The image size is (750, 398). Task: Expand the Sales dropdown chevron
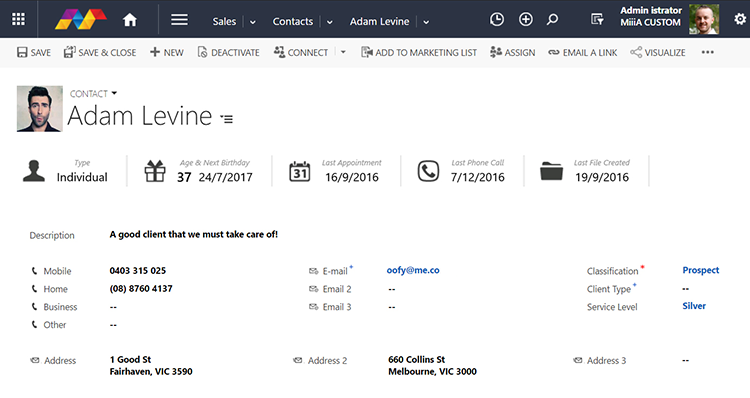tap(253, 22)
